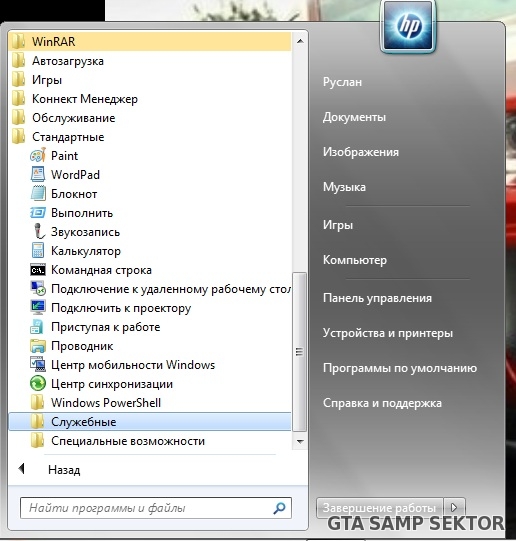This screenshot has height=541, width=516.
Task: Open Центр синхронизации green sync icon
Action: coord(38,384)
